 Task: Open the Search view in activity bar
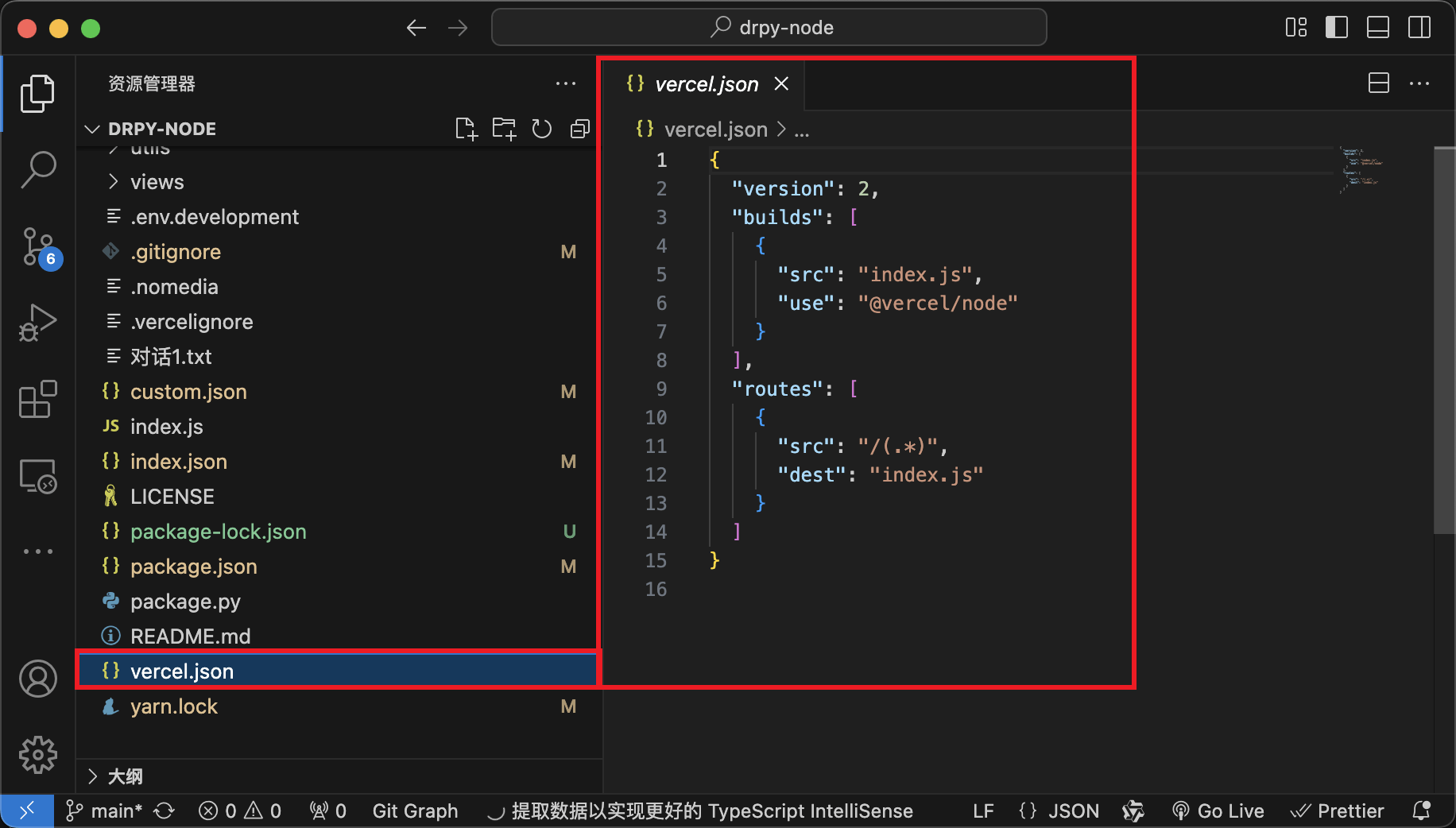37,169
